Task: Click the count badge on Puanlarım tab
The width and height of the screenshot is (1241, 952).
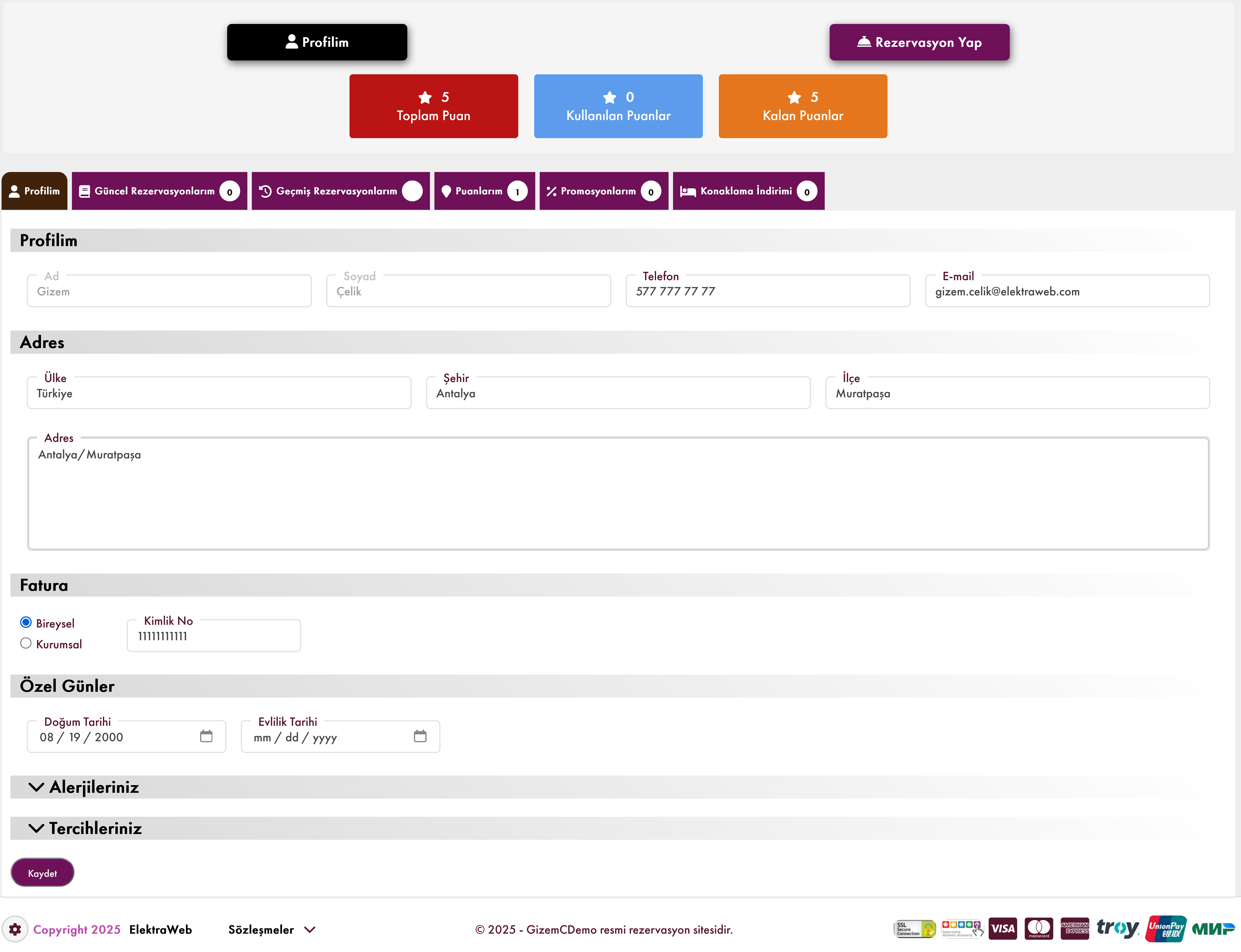Action: (x=517, y=191)
